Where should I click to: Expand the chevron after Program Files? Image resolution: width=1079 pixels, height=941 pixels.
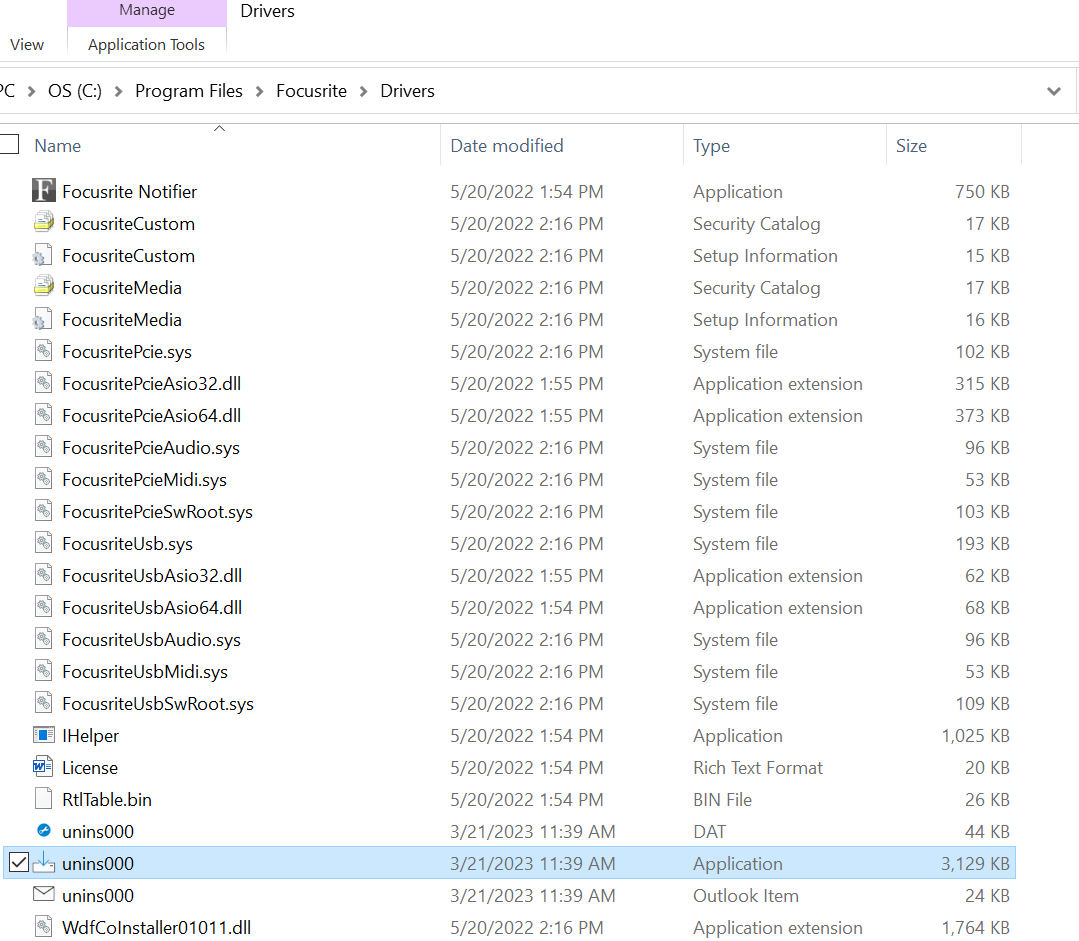click(259, 91)
